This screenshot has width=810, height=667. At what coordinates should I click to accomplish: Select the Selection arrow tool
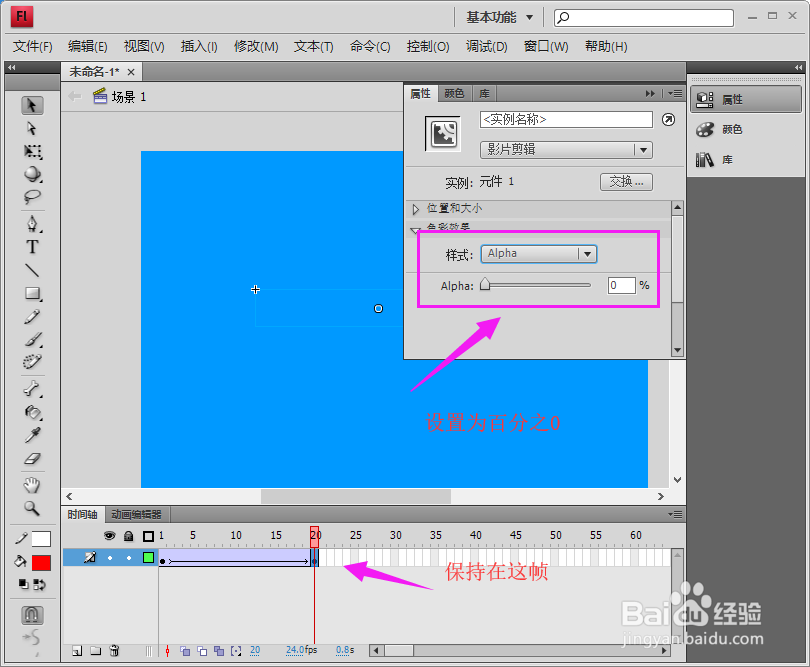(32, 105)
